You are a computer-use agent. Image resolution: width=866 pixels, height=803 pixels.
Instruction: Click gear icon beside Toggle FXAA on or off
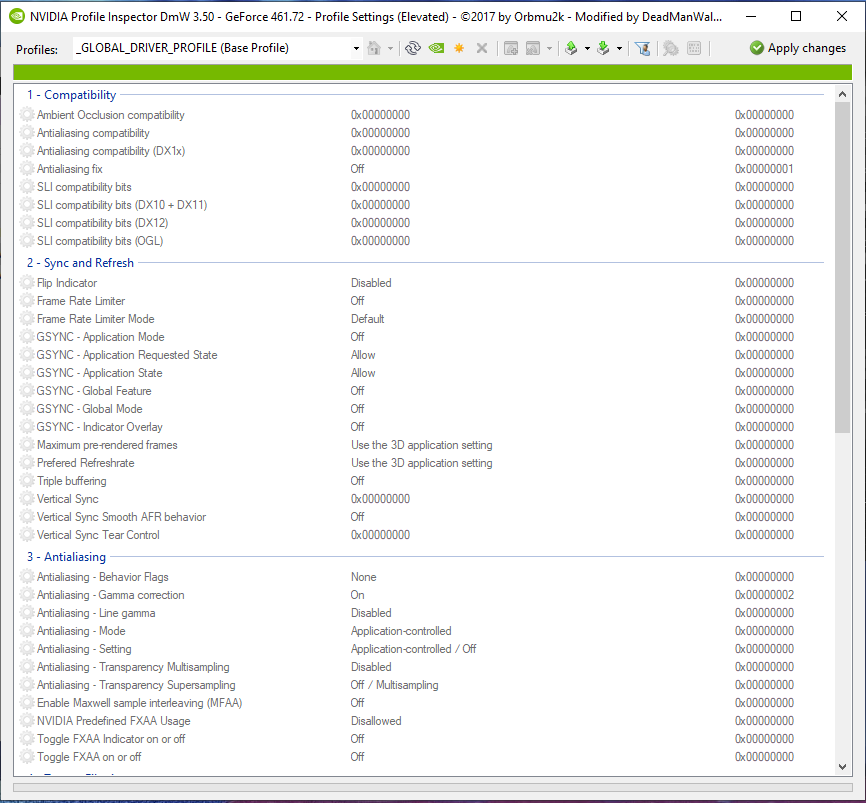(x=27, y=757)
